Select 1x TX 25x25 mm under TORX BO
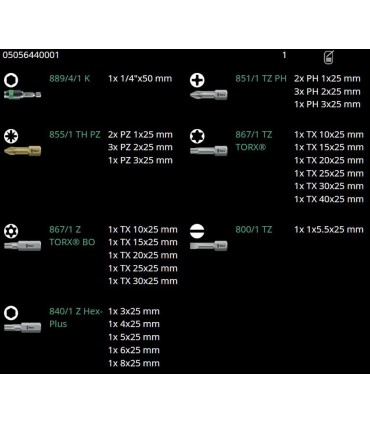The height and width of the screenshot is (423, 370). click(143, 268)
